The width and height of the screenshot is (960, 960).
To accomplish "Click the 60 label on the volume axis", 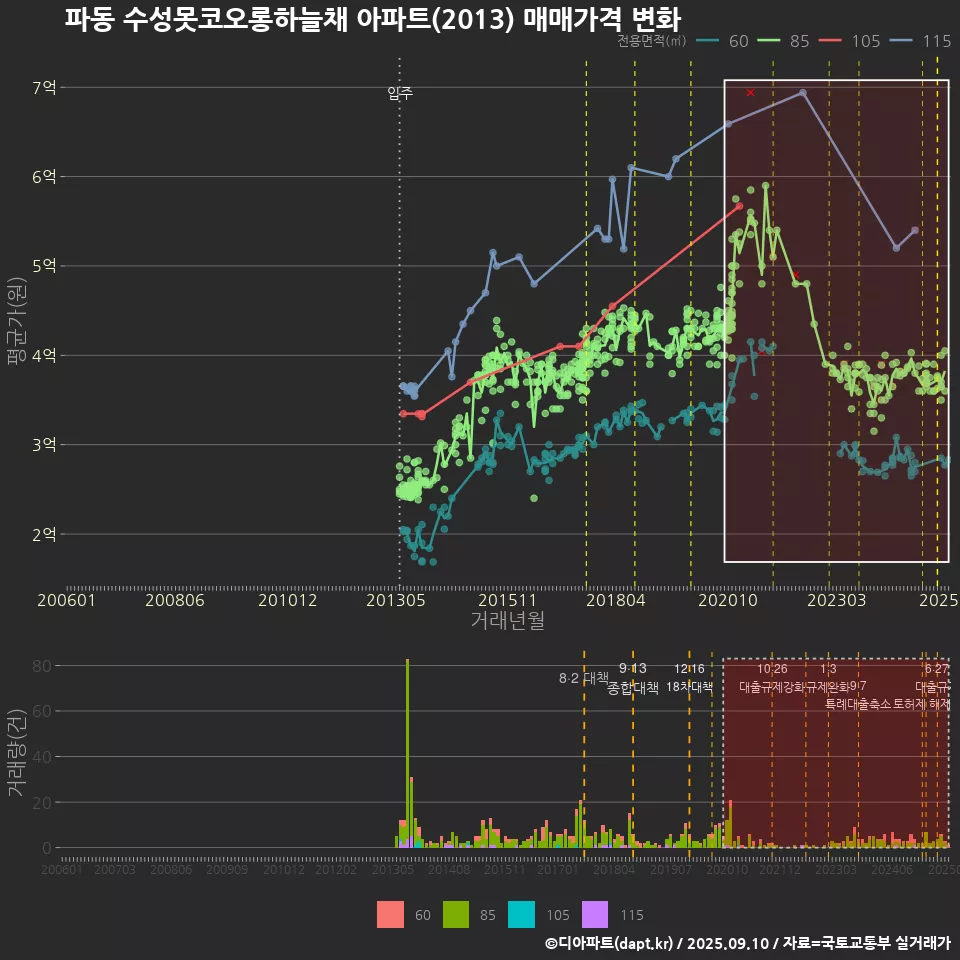I will 42,711.
